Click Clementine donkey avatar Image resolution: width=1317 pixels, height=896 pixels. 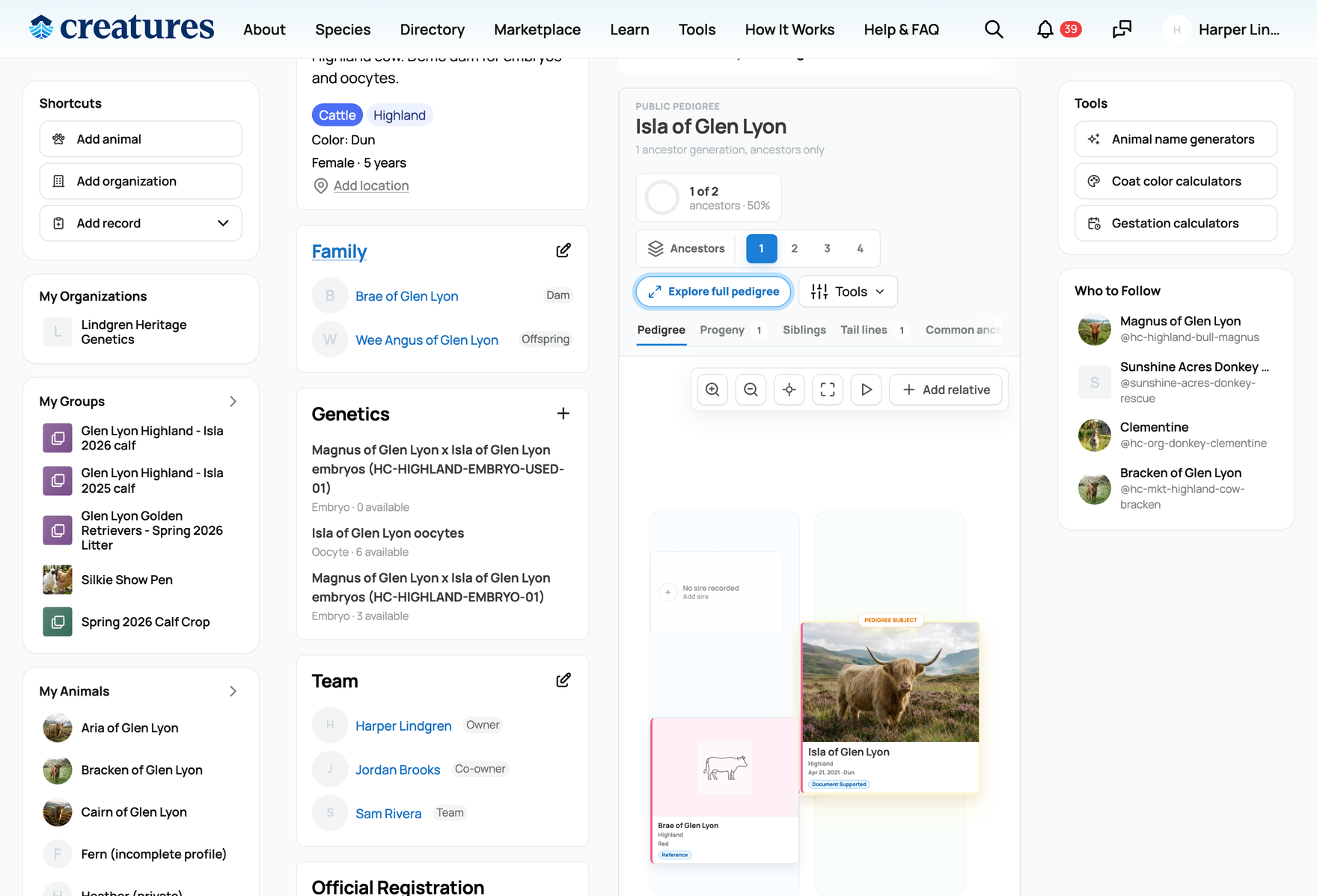pyautogui.click(x=1095, y=435)
